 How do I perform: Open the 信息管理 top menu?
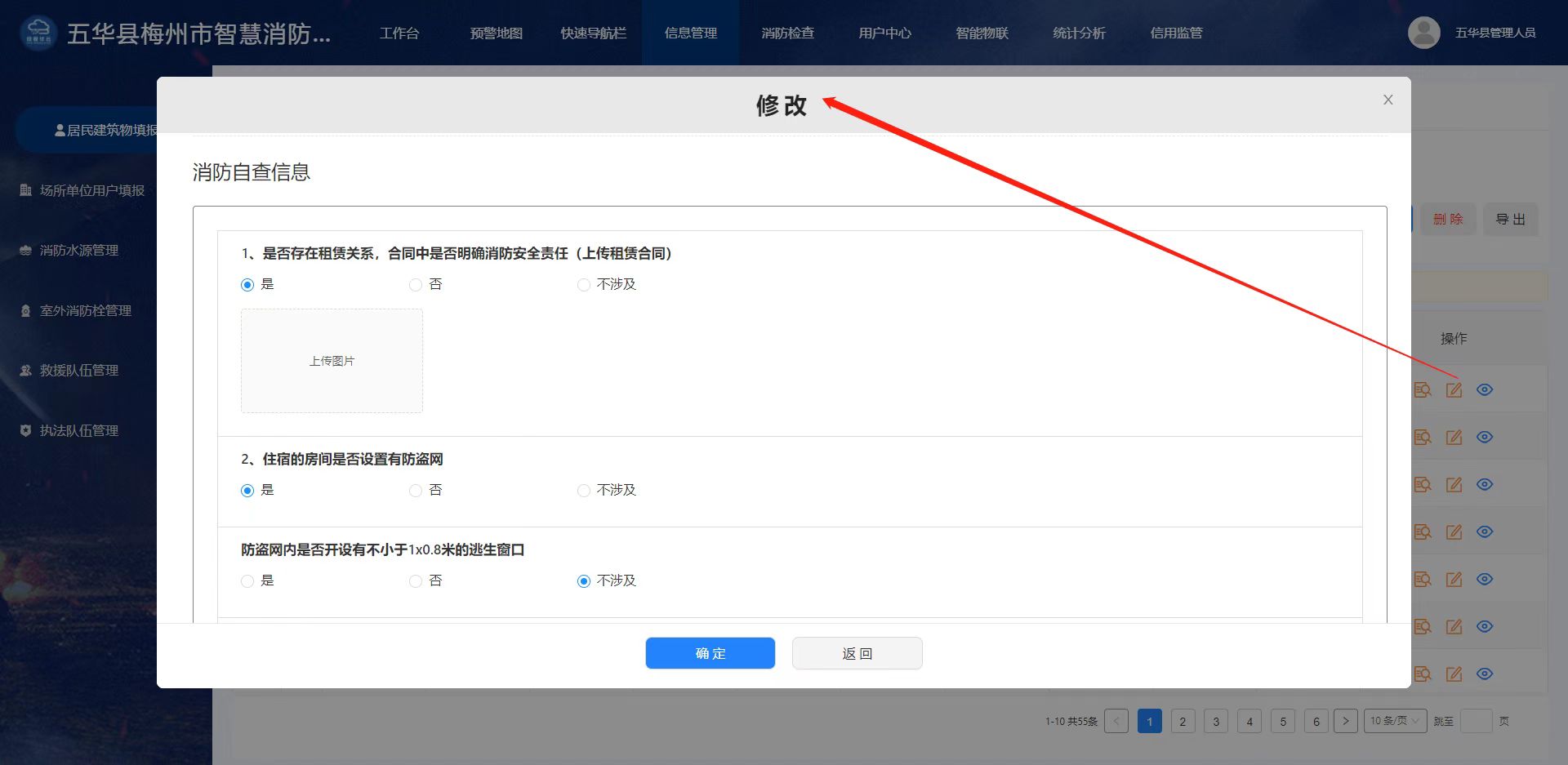(691, 33)
